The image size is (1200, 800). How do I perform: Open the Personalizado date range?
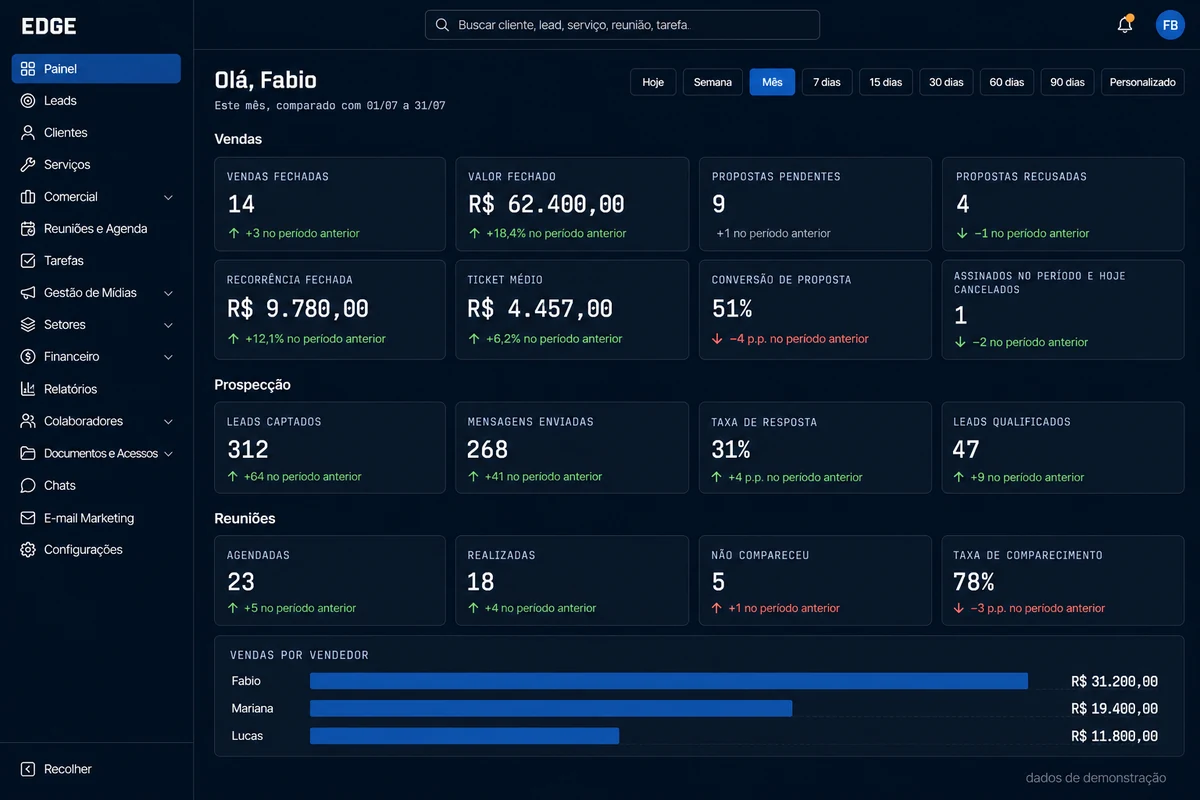(1143, 82)
